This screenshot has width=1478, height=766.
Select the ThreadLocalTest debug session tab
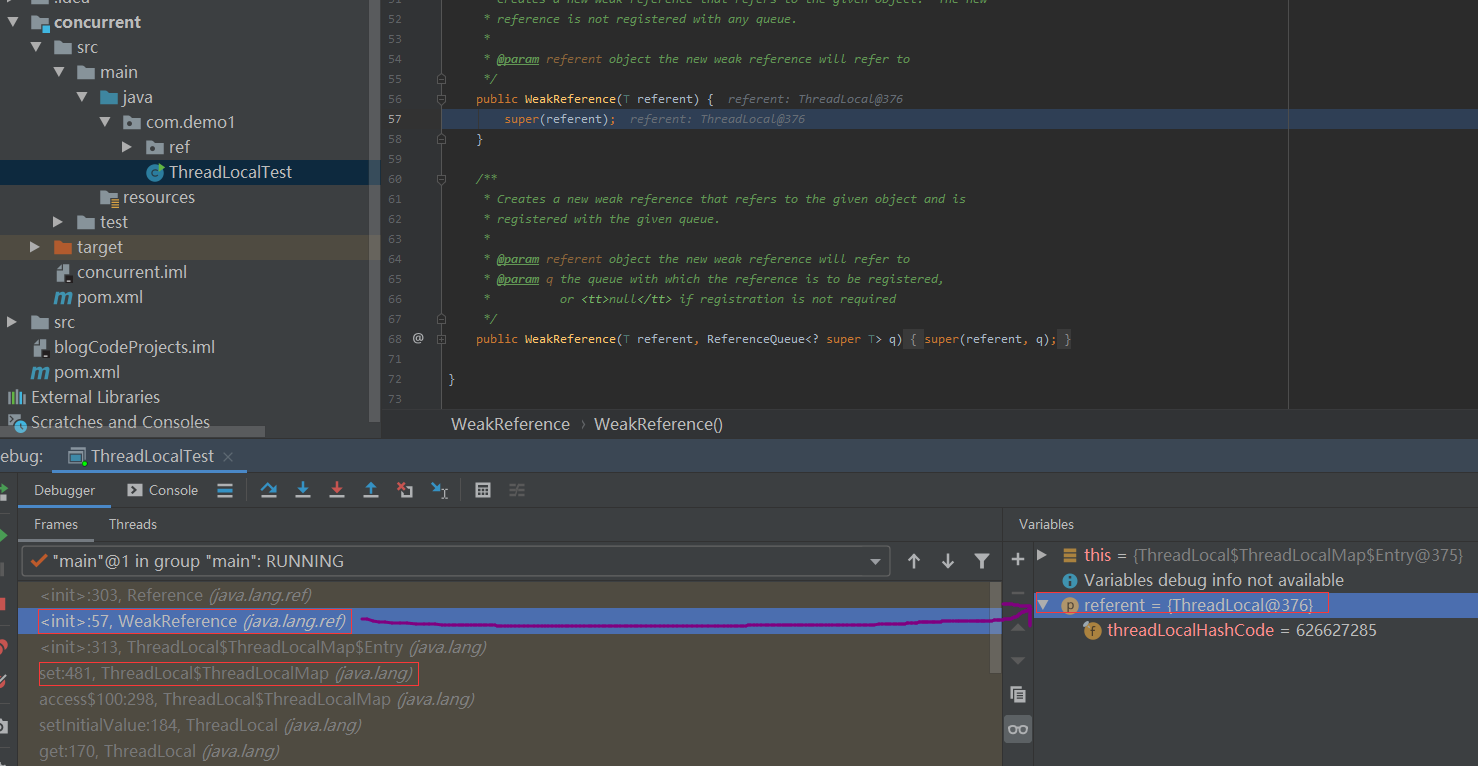point(150,456)
